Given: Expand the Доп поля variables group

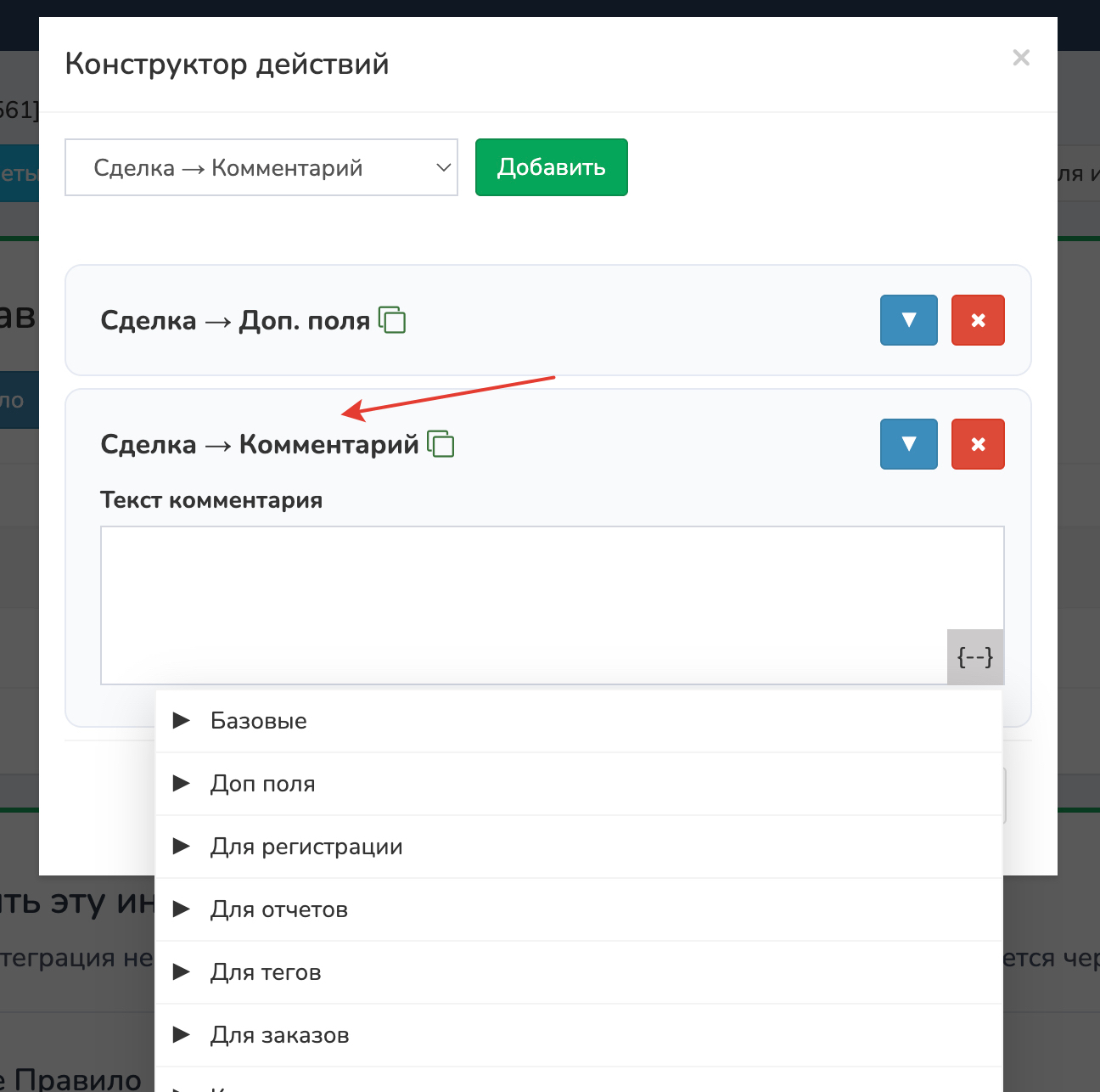Looking at the screenshot, I should click(x=262, y=784).
